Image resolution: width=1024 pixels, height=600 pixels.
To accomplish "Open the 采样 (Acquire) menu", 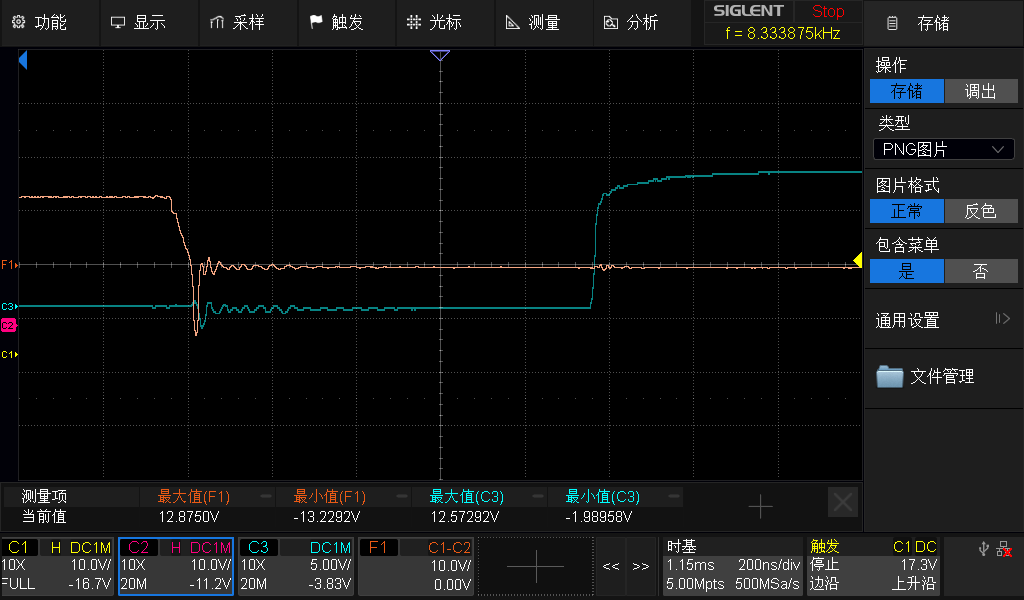I will [x=248, y=23].
